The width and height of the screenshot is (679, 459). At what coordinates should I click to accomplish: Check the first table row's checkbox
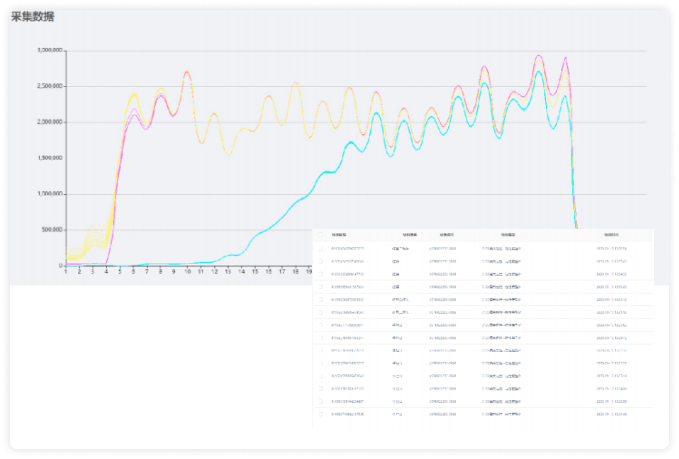click(x=321, y=248)
